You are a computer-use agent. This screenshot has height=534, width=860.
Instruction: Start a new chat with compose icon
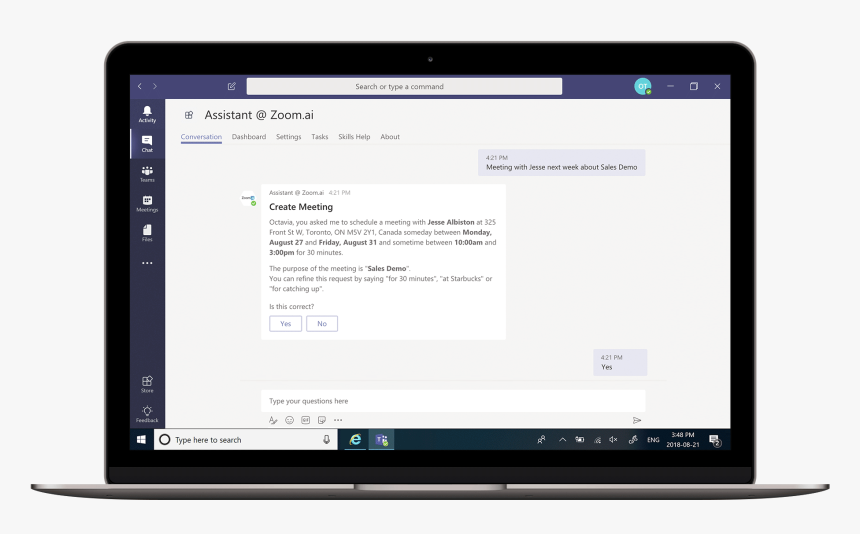pos(231,86)
